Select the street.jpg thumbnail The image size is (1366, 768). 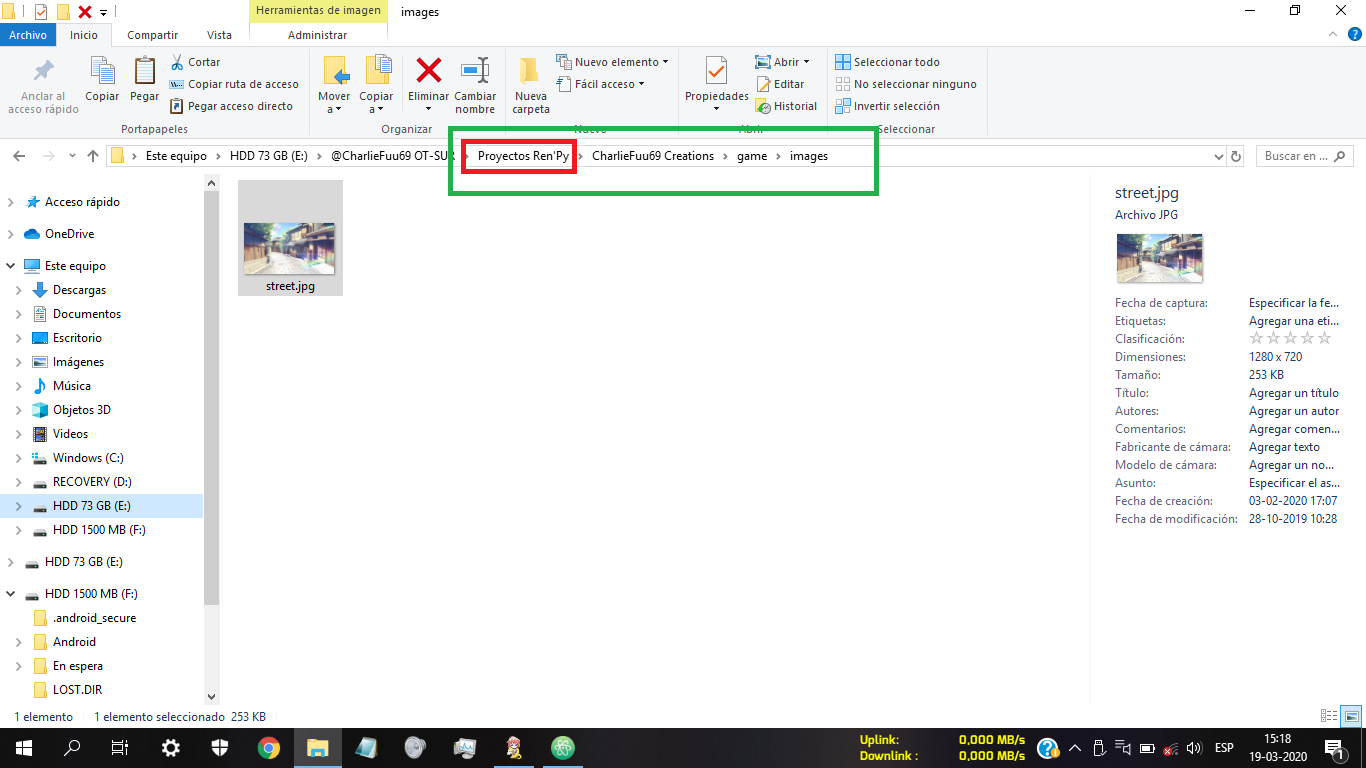(290, 248)
